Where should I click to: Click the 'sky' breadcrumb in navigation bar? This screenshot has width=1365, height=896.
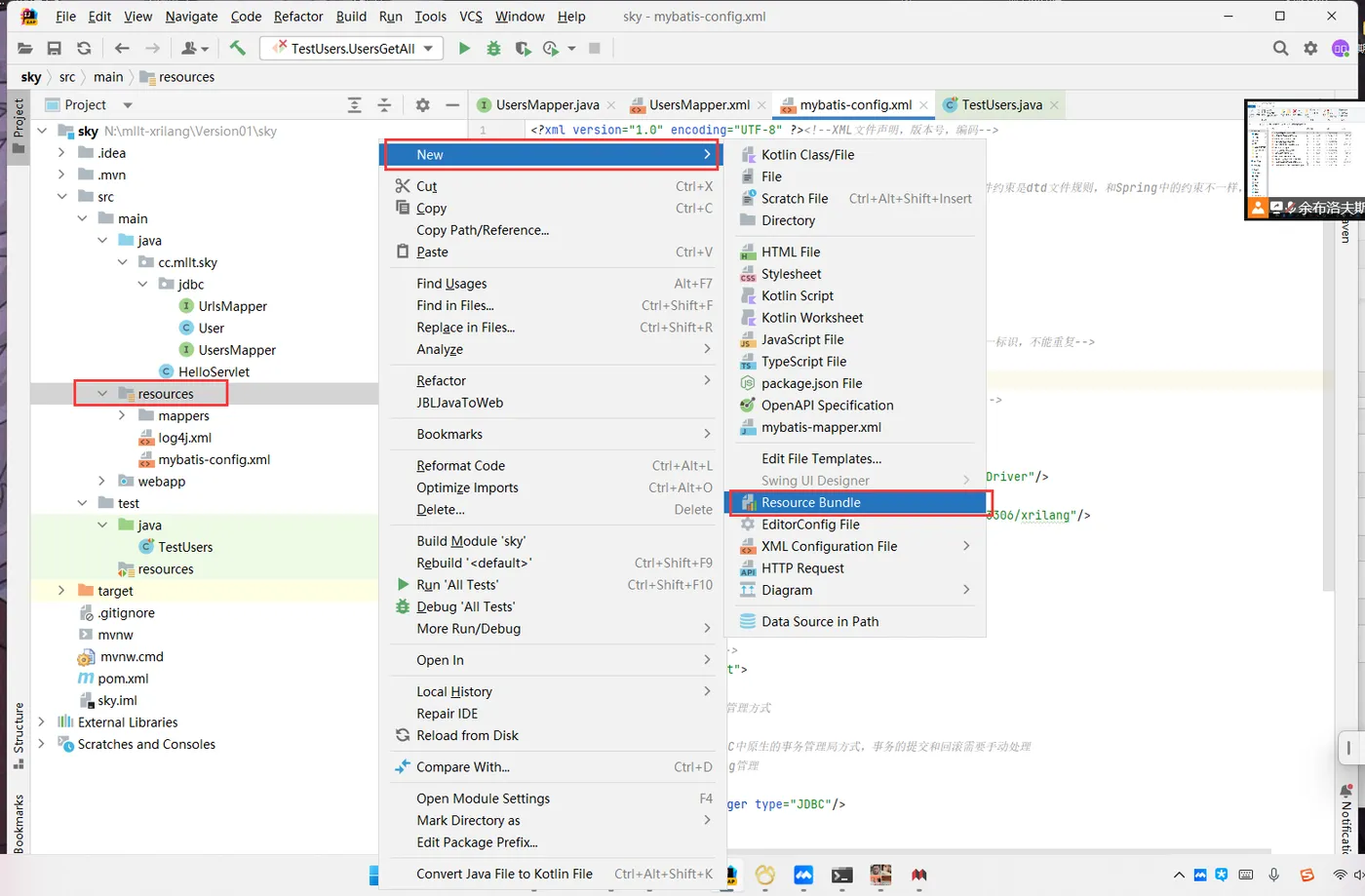tap(31, 77)
